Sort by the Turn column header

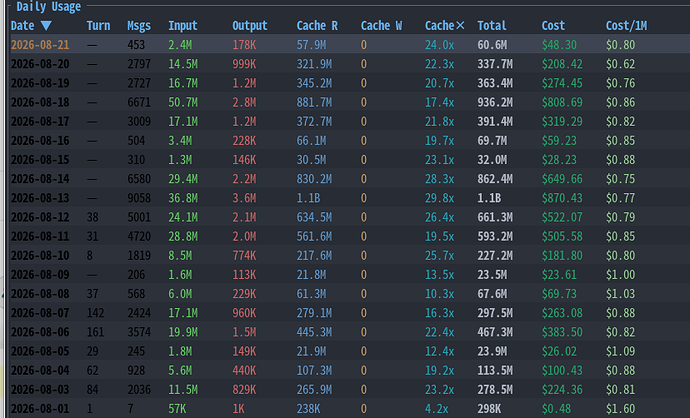(98, 26)
